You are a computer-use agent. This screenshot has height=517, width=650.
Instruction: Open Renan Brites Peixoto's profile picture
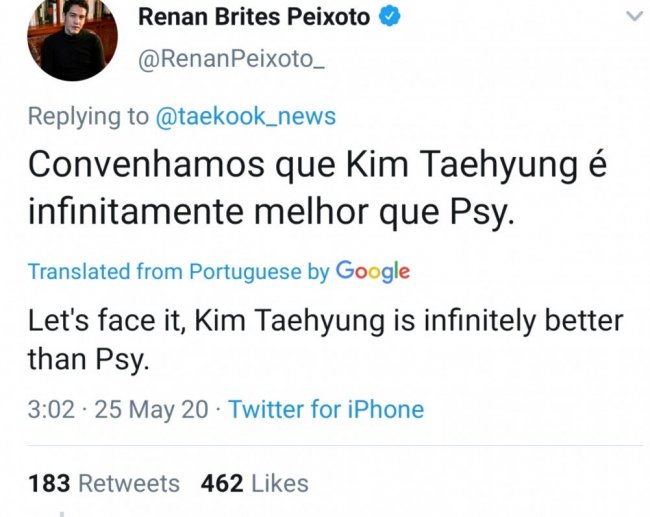(73, 40)
